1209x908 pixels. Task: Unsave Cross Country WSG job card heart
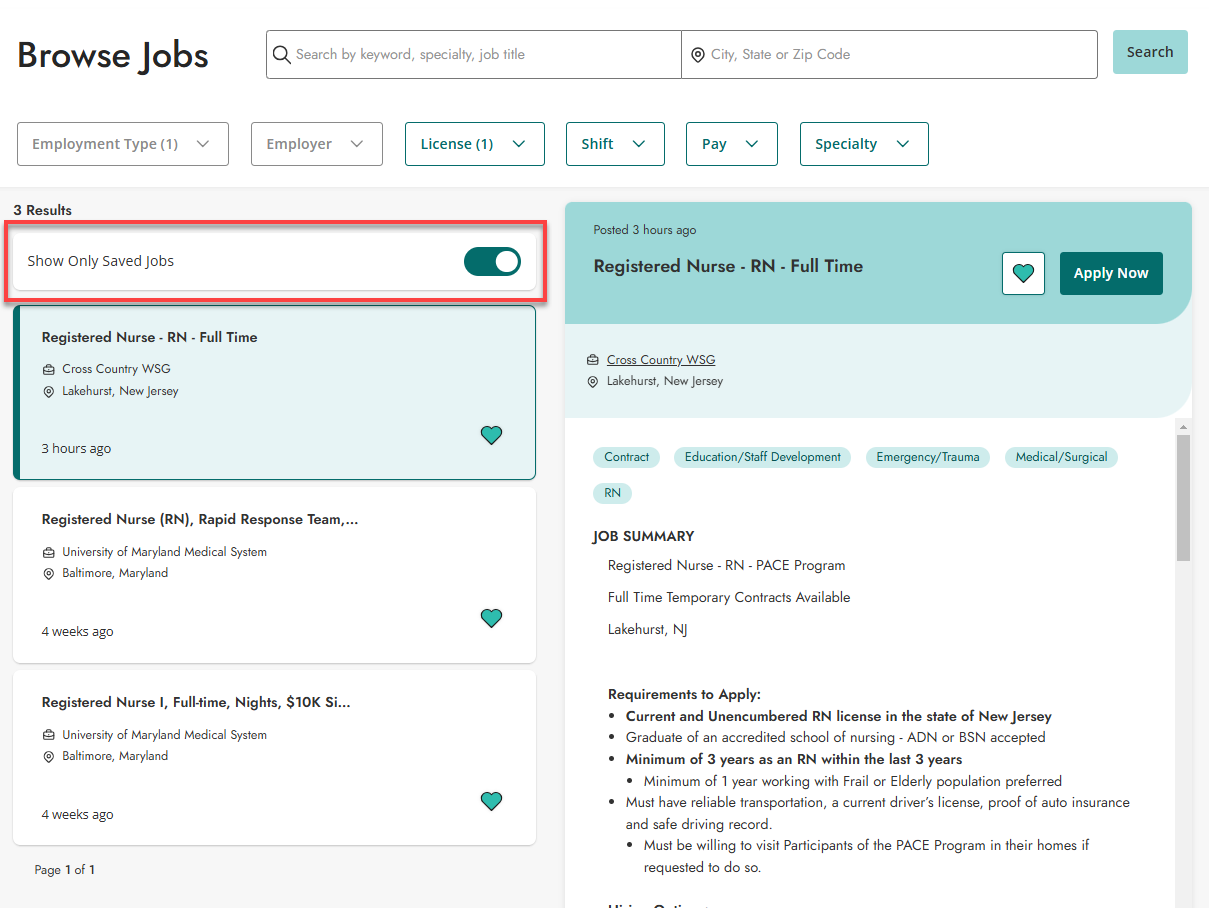491,435
